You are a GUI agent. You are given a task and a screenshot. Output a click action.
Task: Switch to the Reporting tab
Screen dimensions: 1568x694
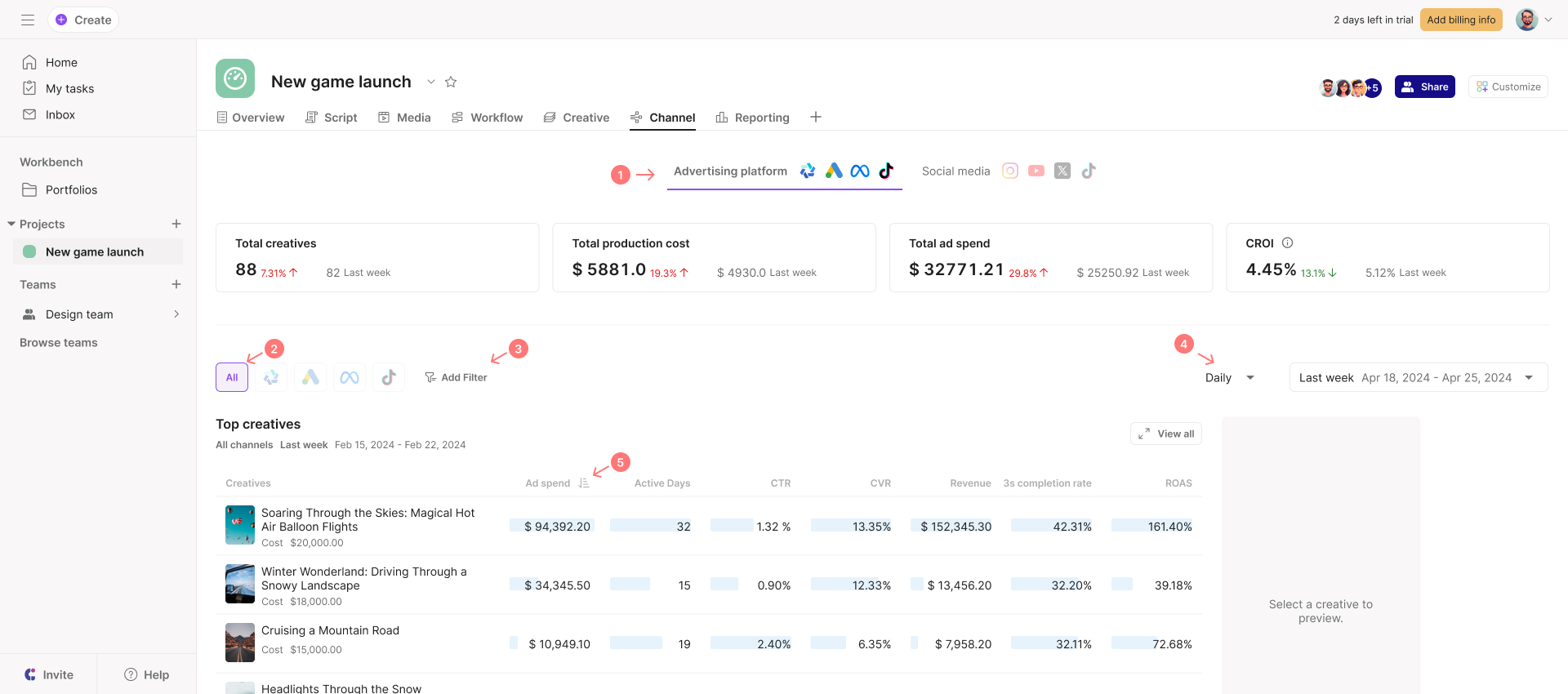click(x=753, y=118)
